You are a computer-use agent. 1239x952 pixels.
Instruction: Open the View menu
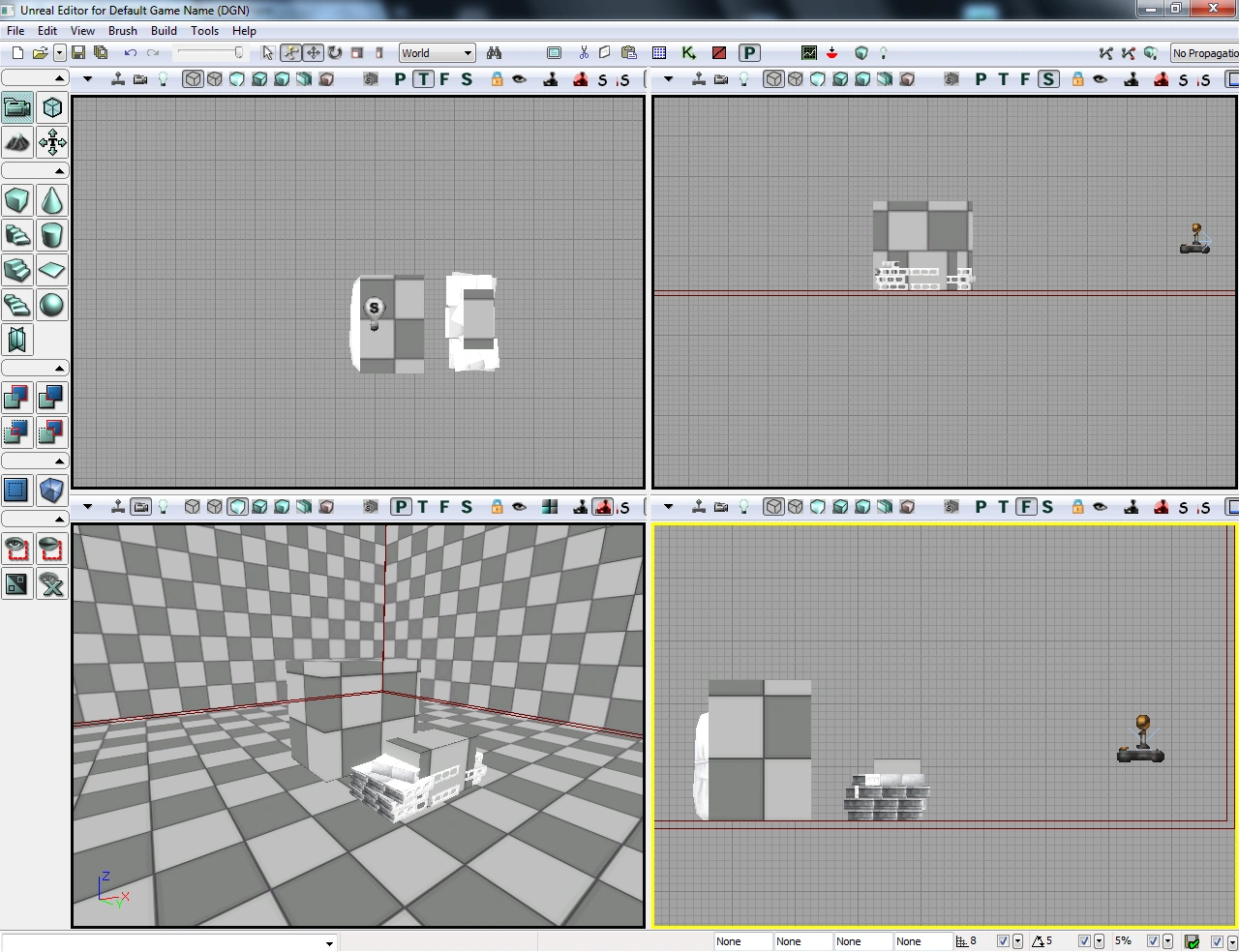[83, 31]
